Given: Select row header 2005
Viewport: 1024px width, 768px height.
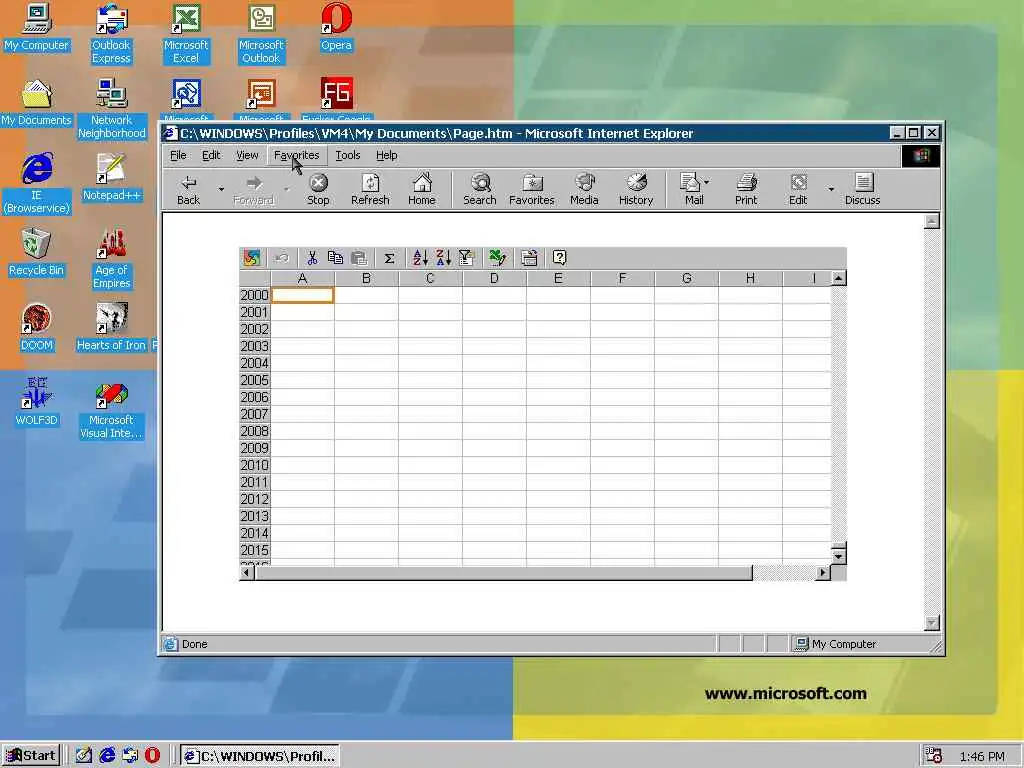Looking at the screenshot, I should (255, 380).
